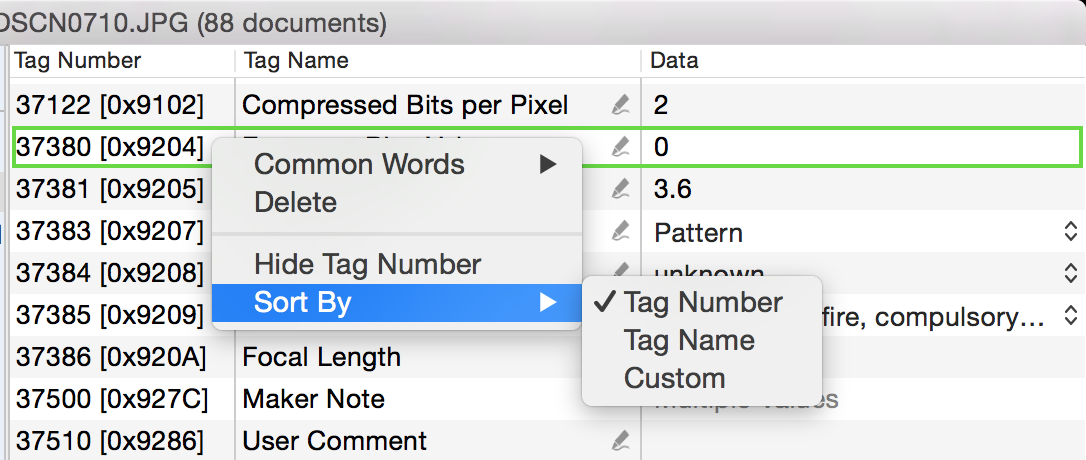This screenshot has width=1086, height=460.
Task: Expand the Common Words submenu
Action: 396,164
